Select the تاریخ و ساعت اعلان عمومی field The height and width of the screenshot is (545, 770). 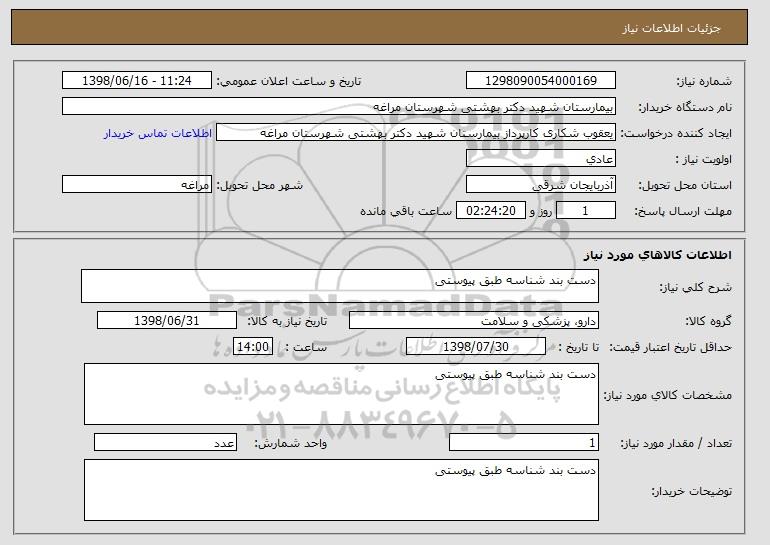(137, 81)
